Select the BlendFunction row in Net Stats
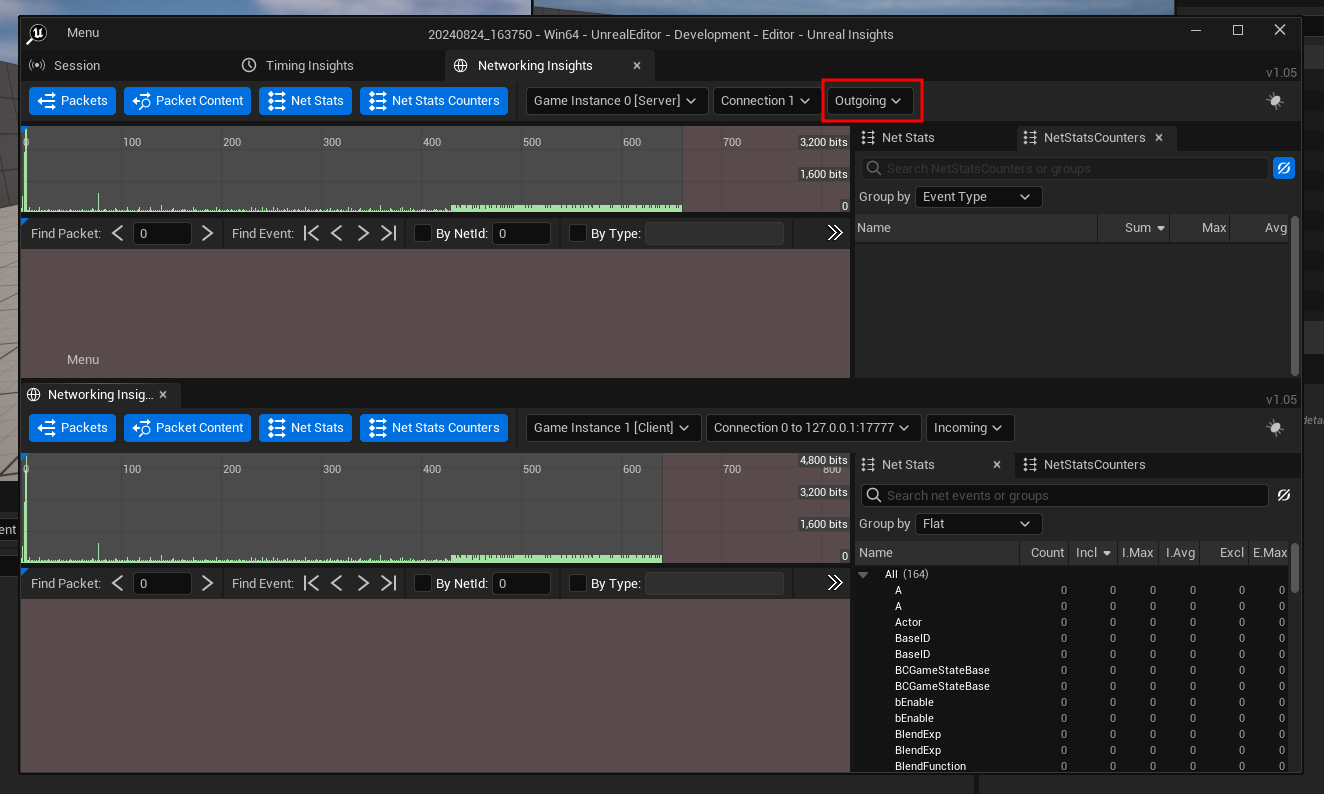The image size is (1324, 794). [x=1072, y=767]
